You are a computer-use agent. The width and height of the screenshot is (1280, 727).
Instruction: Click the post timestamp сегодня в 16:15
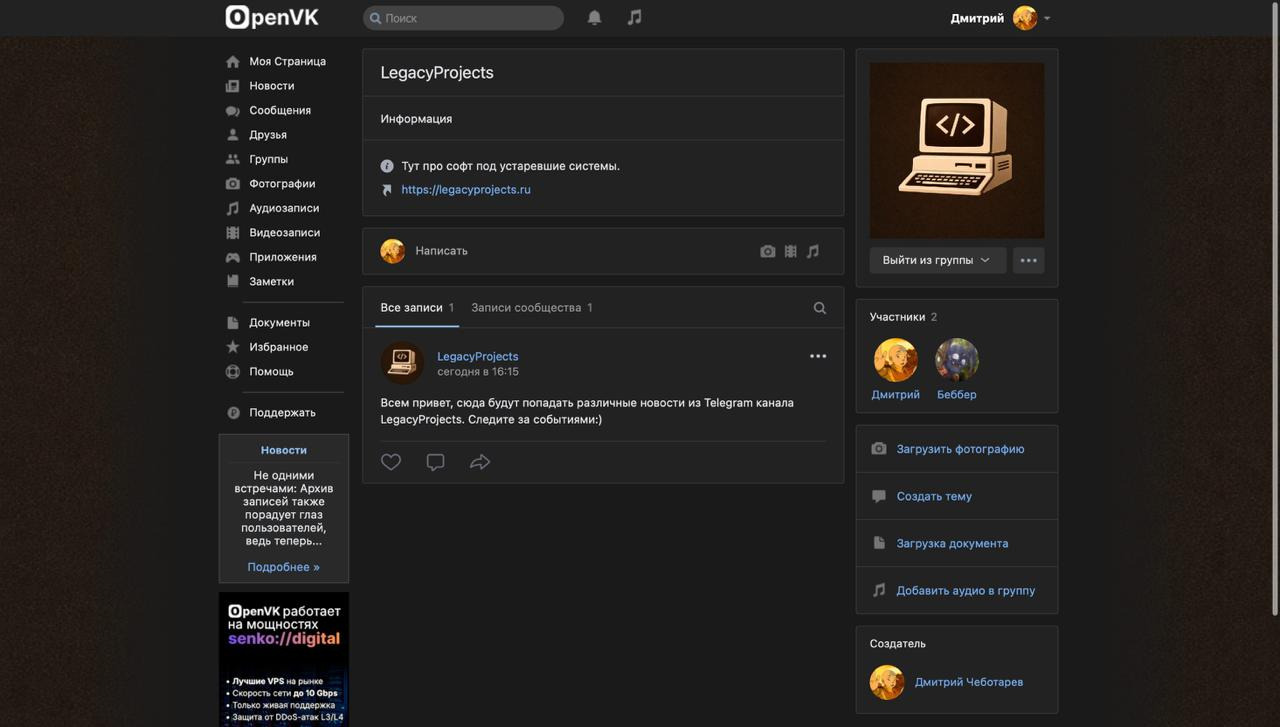(x=478, y=372)
